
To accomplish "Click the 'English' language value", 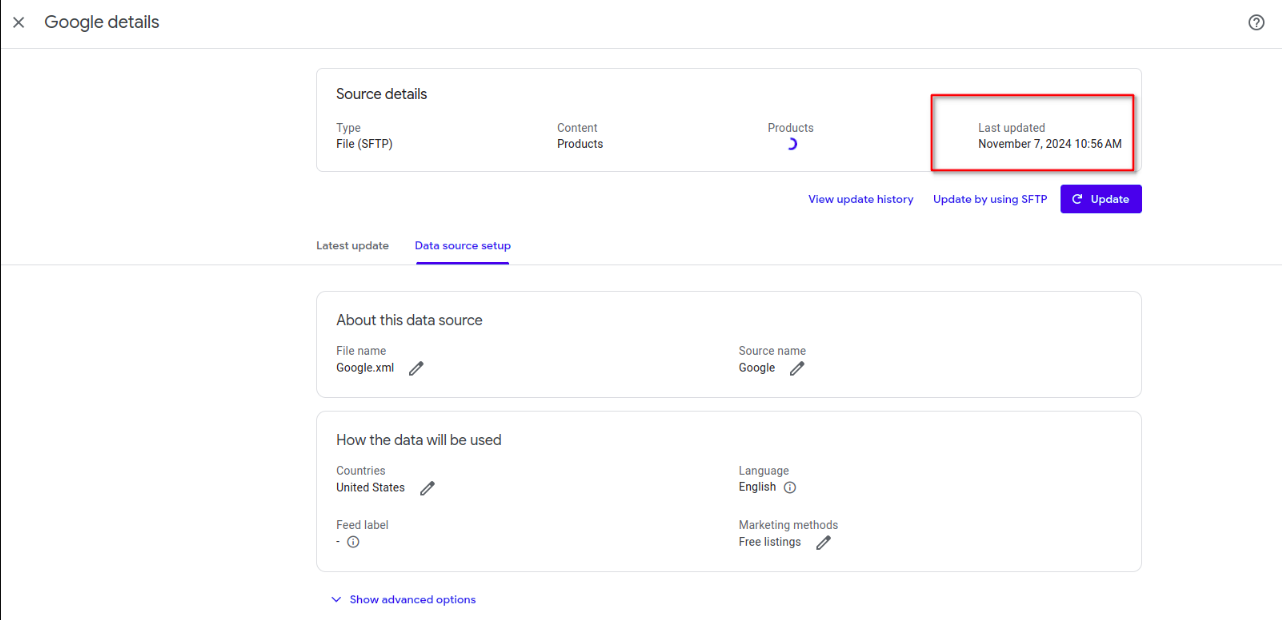I will (x=757, y=487).
